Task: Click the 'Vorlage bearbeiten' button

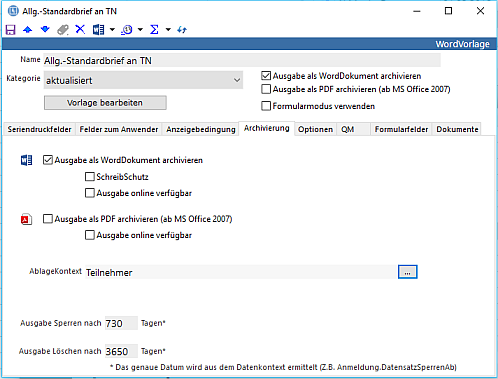Action: tap(105, 103)
